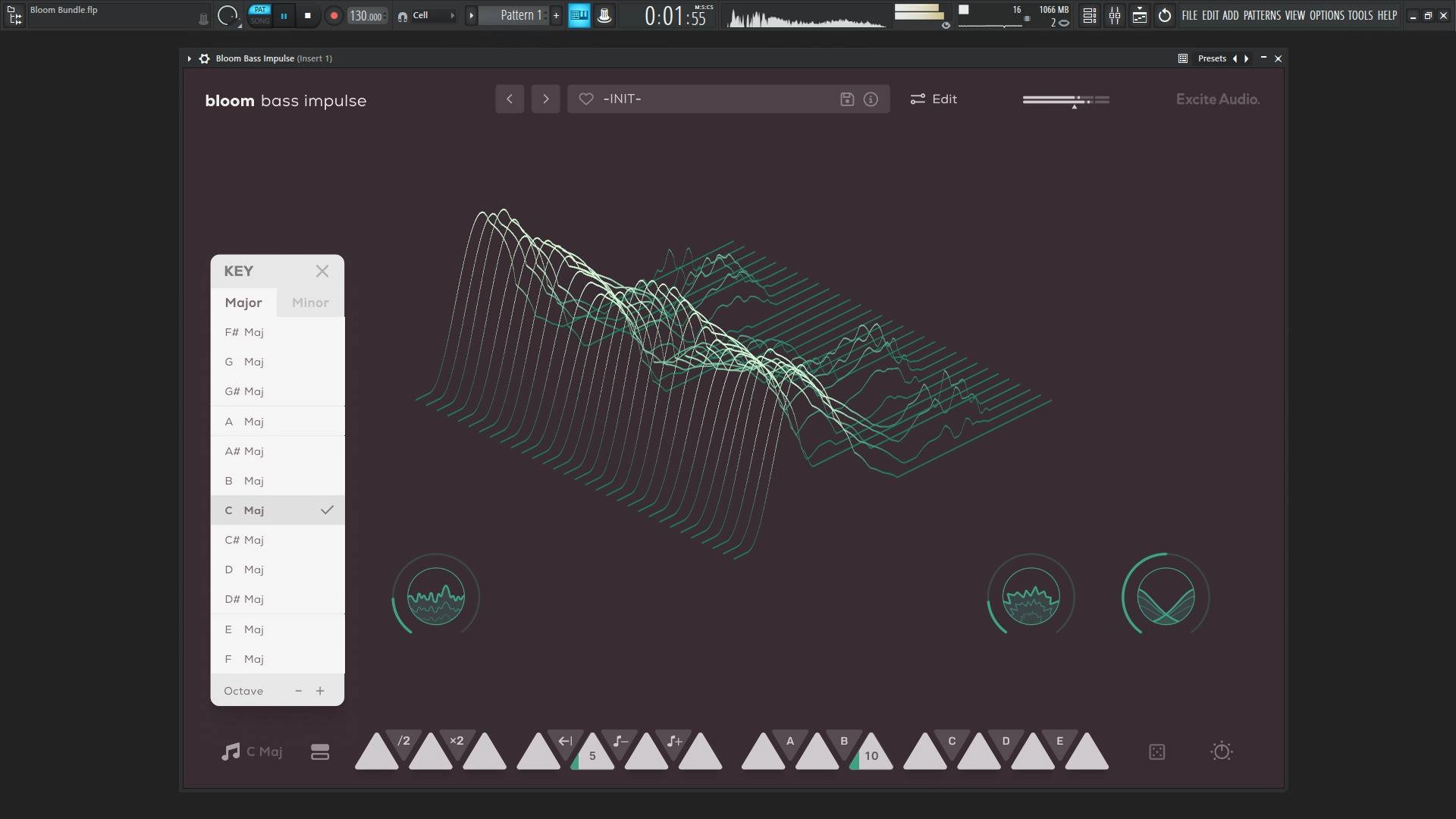Open the VIEW menu
This screenshot has width=1456, height=819.
pos(1295,15)
